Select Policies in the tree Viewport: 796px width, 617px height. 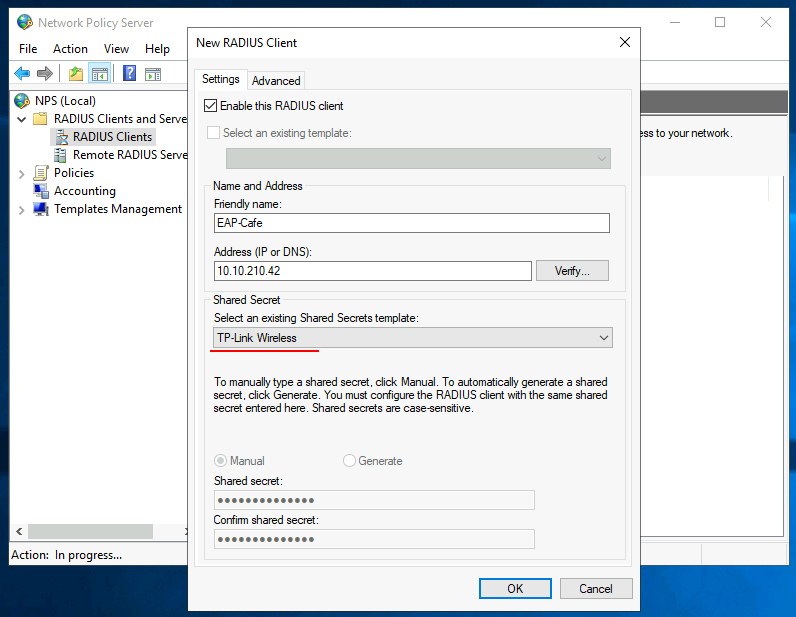74,173
